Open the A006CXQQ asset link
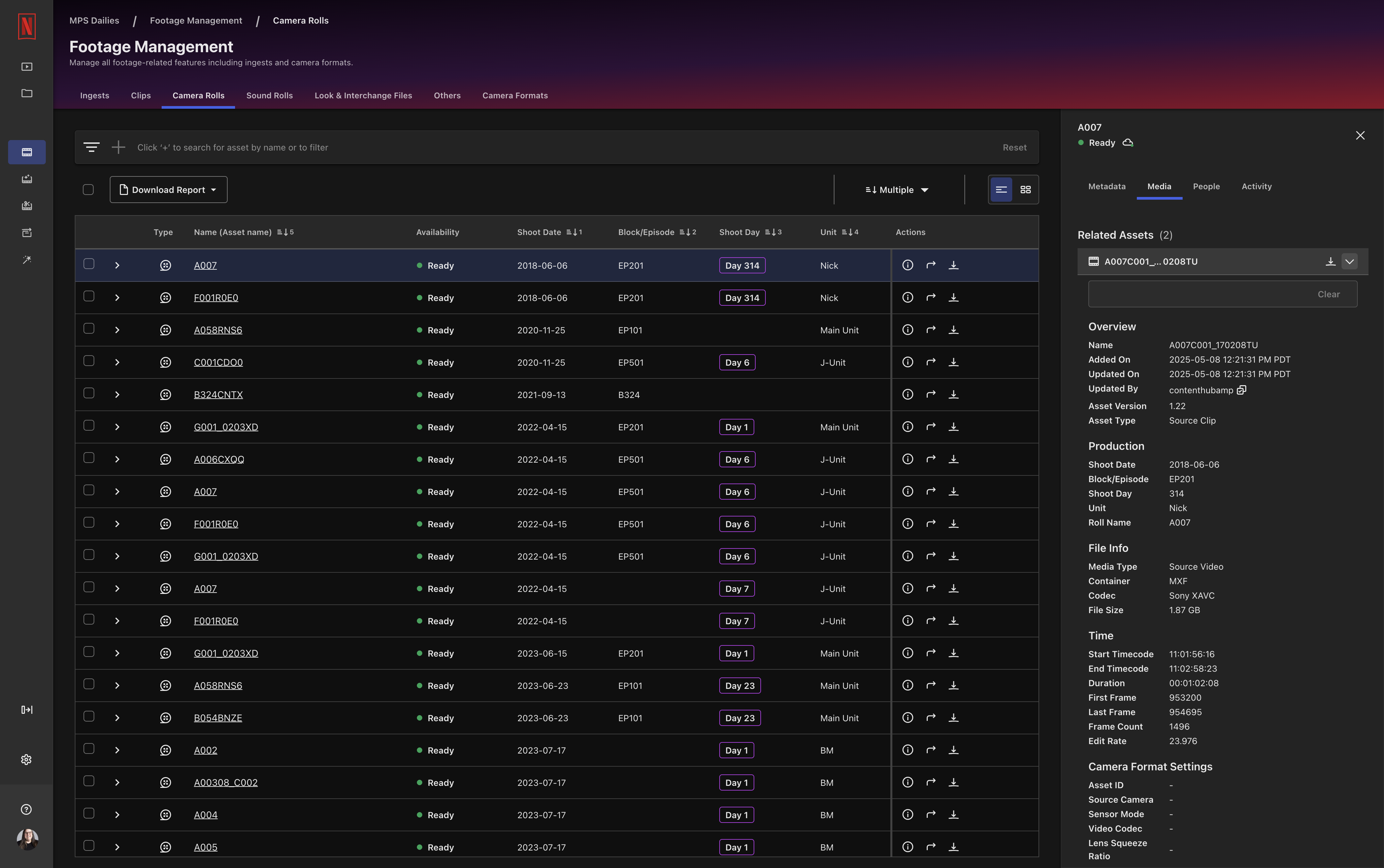This screenshot has width=1384, height=868. (218, 459)
